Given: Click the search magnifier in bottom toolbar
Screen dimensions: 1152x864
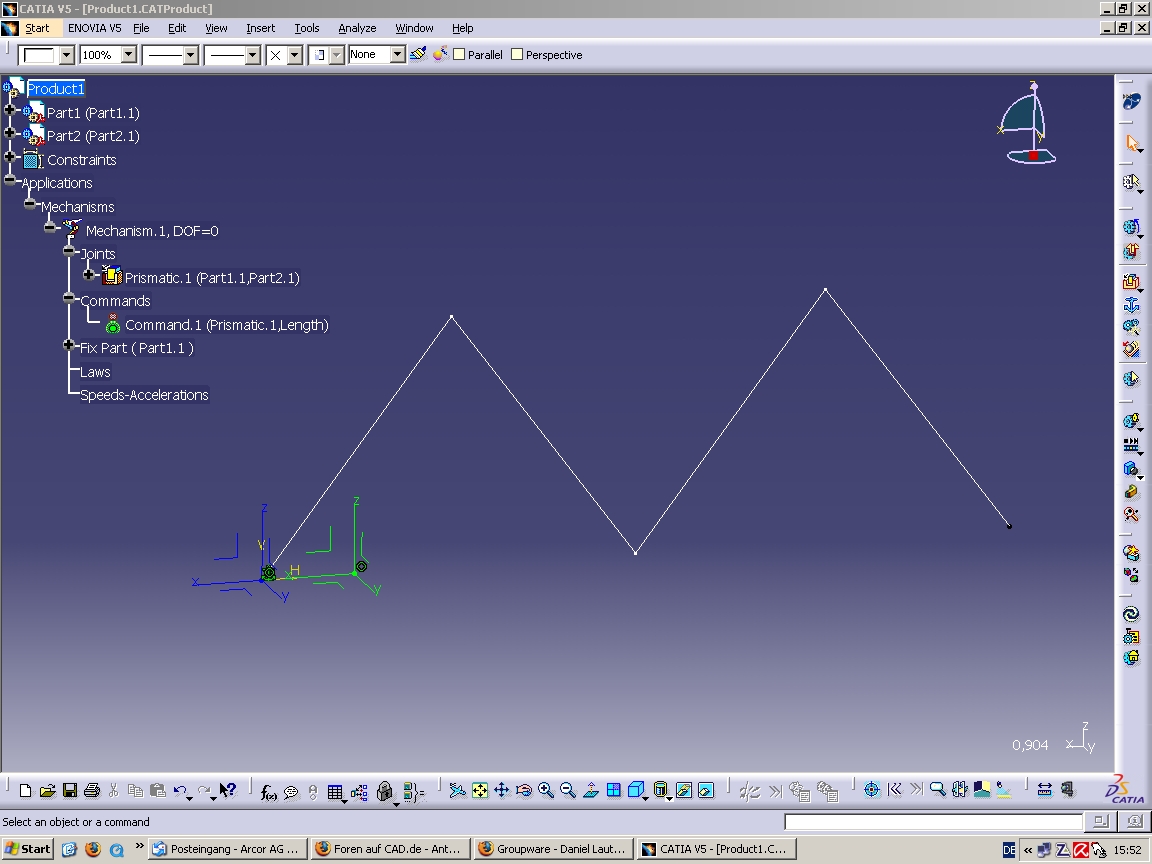Looking at the screenshot, I should [x=937, y=790].
